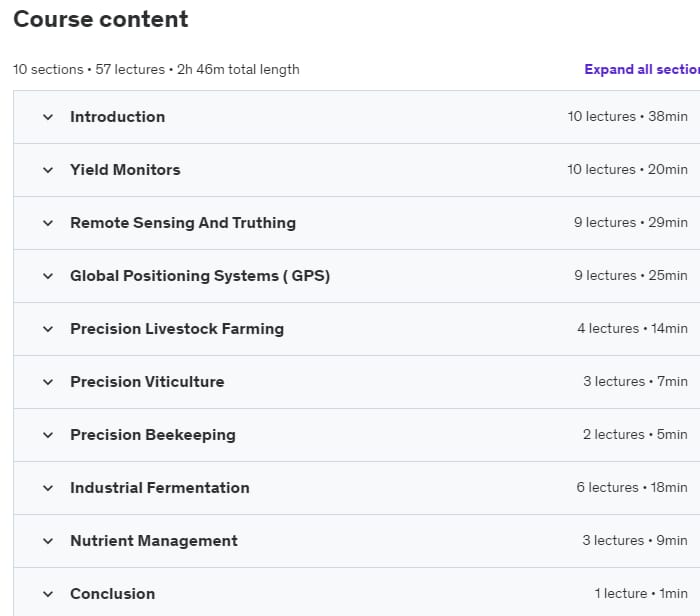Viewport: 700px width, 616px height.
Task: Select Precision Beekeeping title
Action: [153, 435]
